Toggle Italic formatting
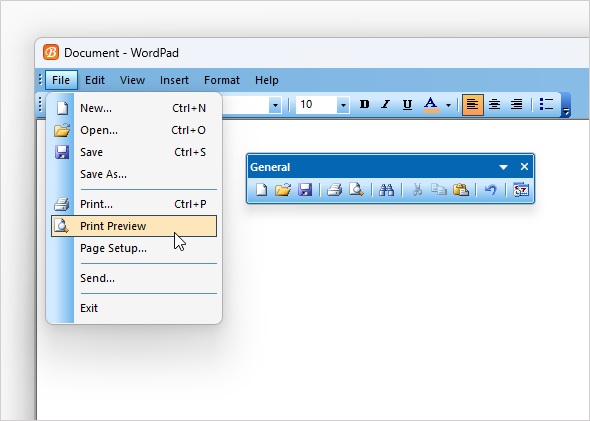 pos(385,104)
